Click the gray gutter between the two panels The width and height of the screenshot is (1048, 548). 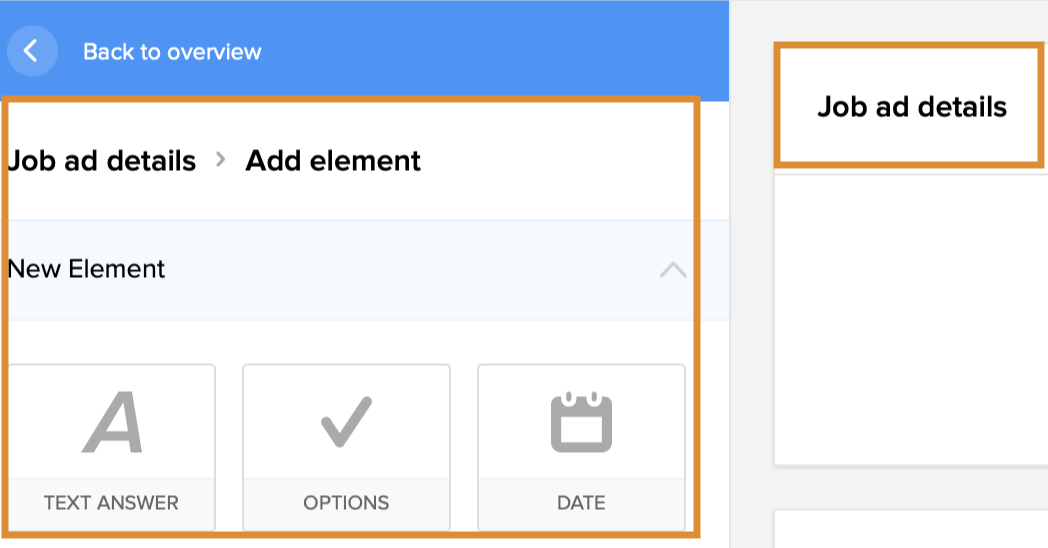point(751,300)
